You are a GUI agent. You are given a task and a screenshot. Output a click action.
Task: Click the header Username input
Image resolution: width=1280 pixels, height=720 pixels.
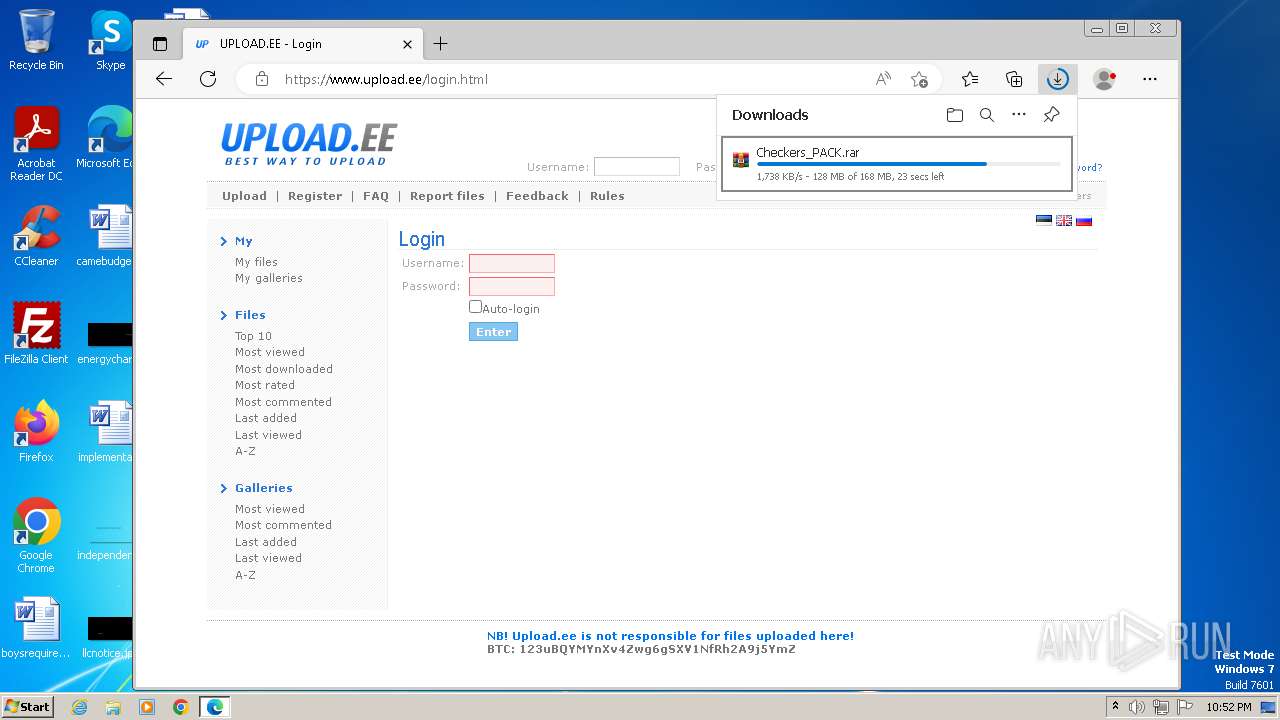[637, 167]
